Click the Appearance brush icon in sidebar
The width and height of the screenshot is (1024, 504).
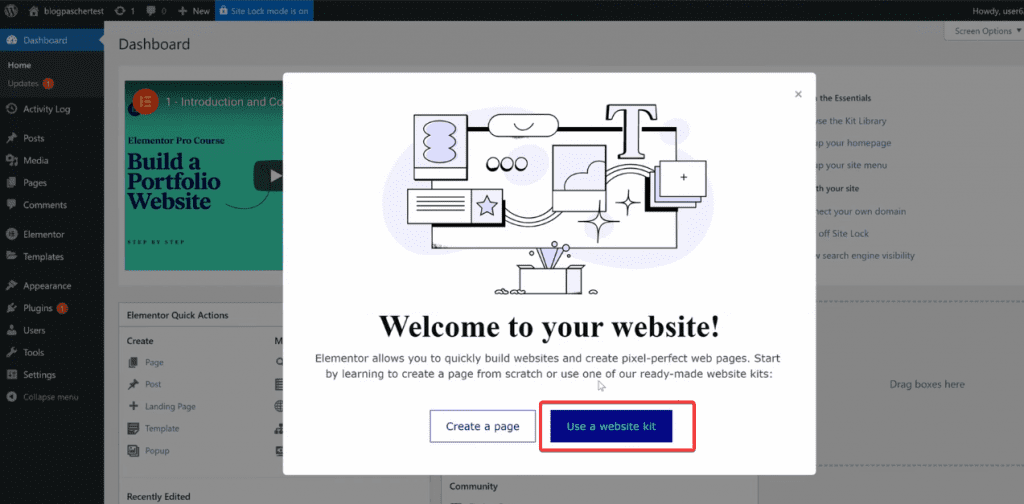(11, 286)
